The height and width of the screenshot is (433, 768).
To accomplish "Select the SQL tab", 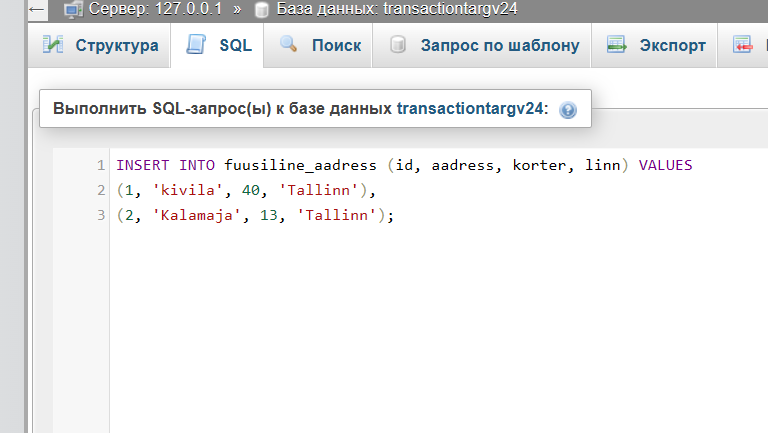I will (x=217, y=46).
